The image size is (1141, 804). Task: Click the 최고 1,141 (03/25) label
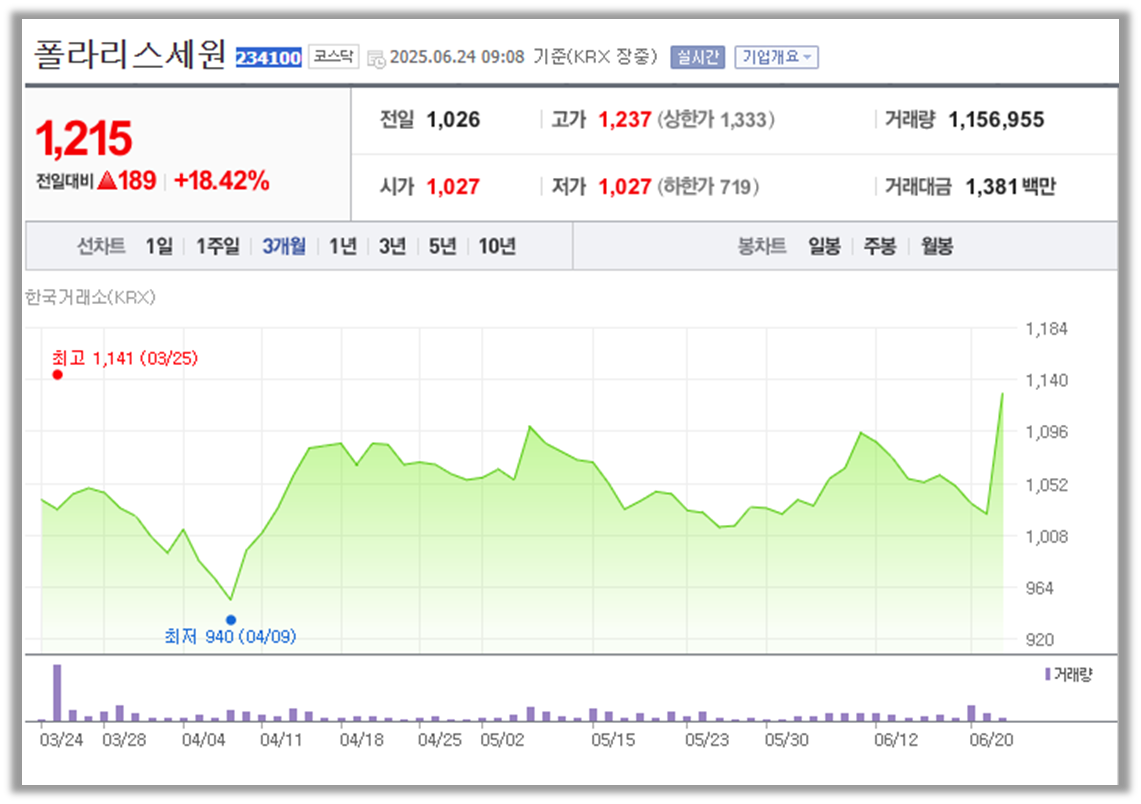click(124, 358)
